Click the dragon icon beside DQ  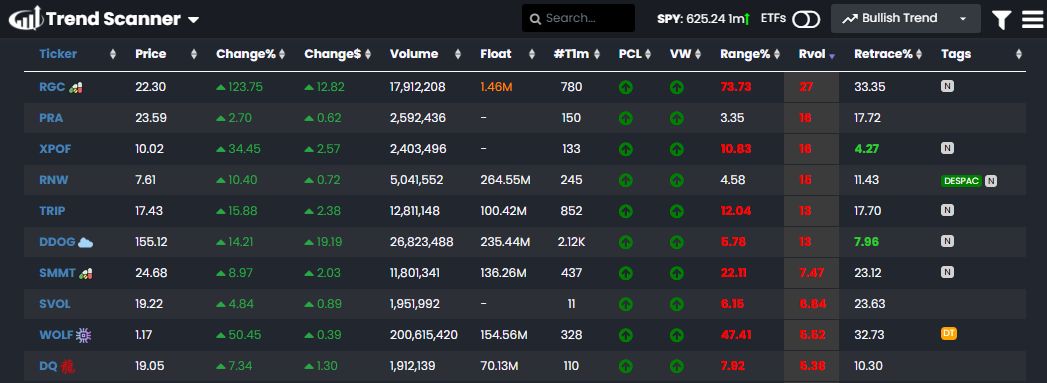pos(67,366)
